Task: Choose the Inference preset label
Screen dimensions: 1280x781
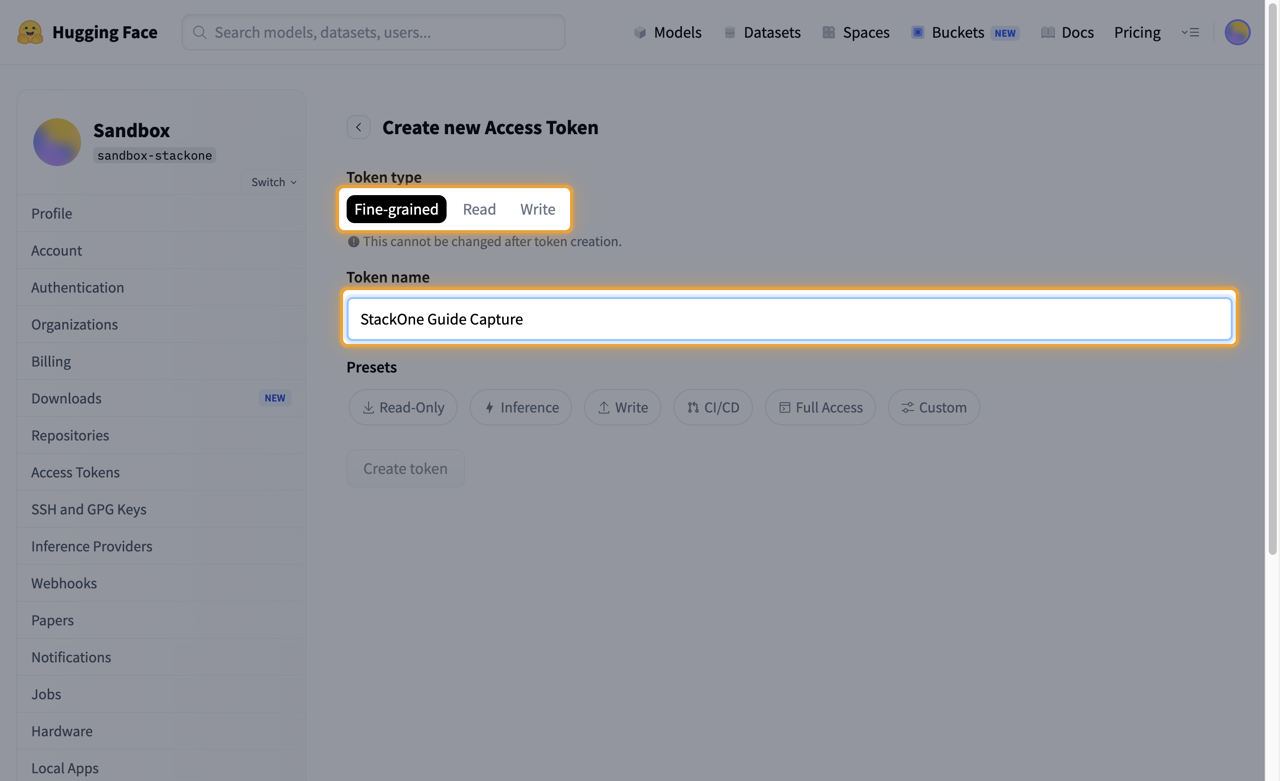Action: 529,407
